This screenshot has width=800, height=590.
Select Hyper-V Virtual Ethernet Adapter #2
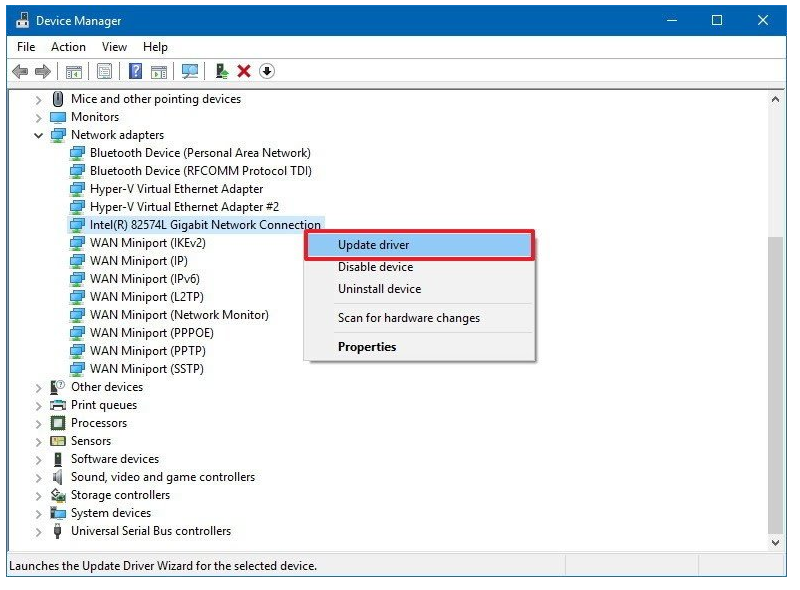point(184,207)
